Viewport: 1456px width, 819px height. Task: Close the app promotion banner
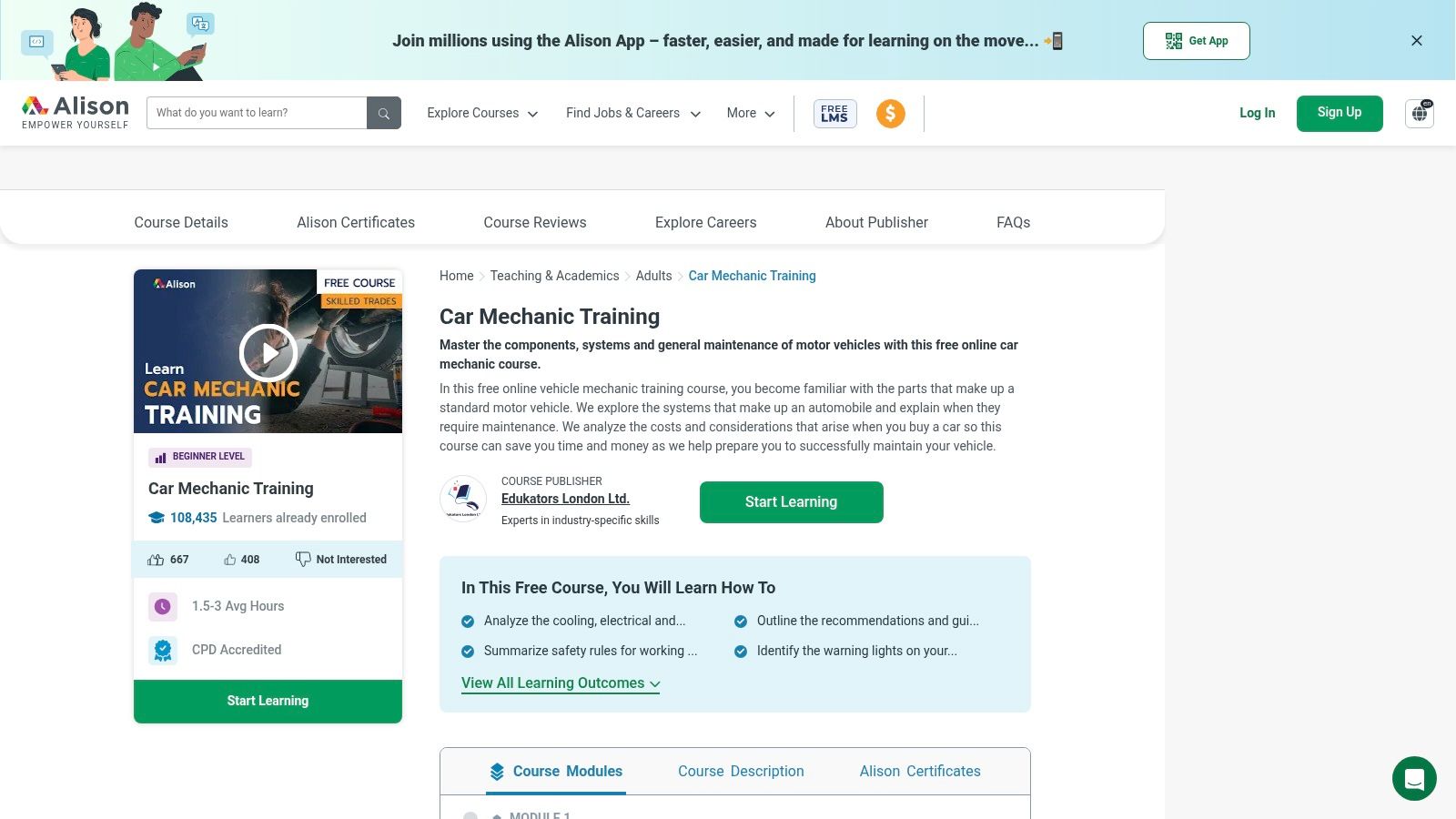pyautogui.click(x=1417, y=40)
